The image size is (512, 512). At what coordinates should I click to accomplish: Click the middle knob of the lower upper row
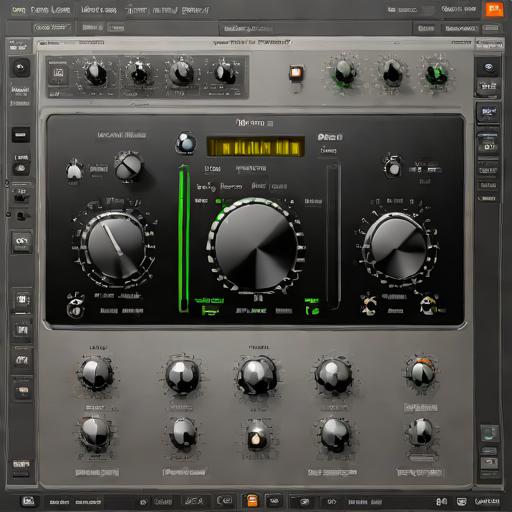pos(257,376)
